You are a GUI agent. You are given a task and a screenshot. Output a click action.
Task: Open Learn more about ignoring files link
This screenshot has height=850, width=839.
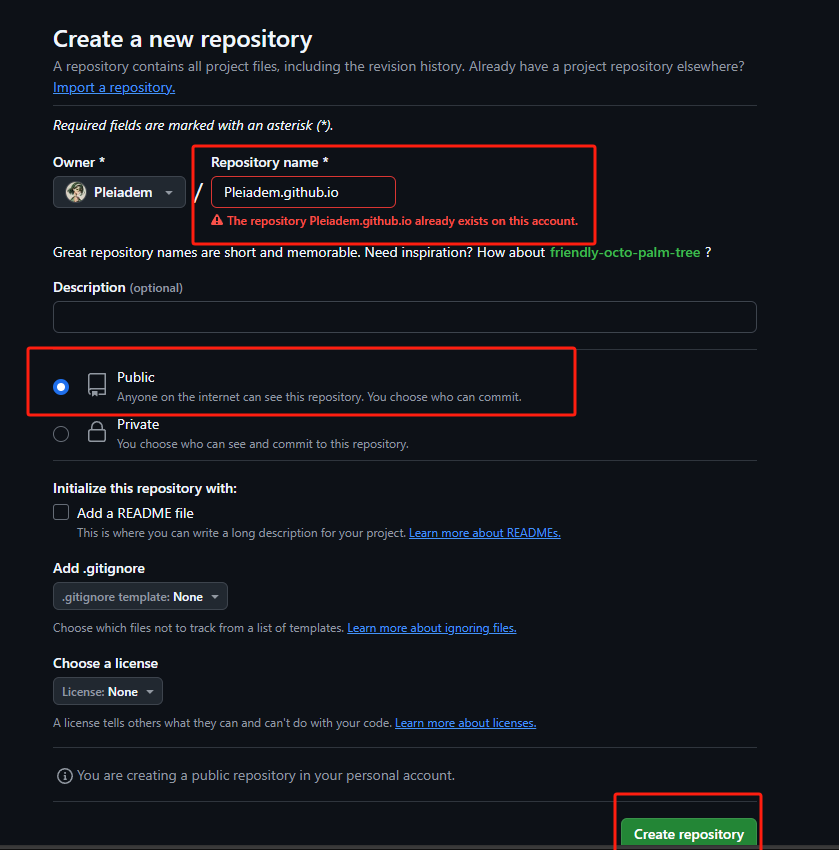431,628
